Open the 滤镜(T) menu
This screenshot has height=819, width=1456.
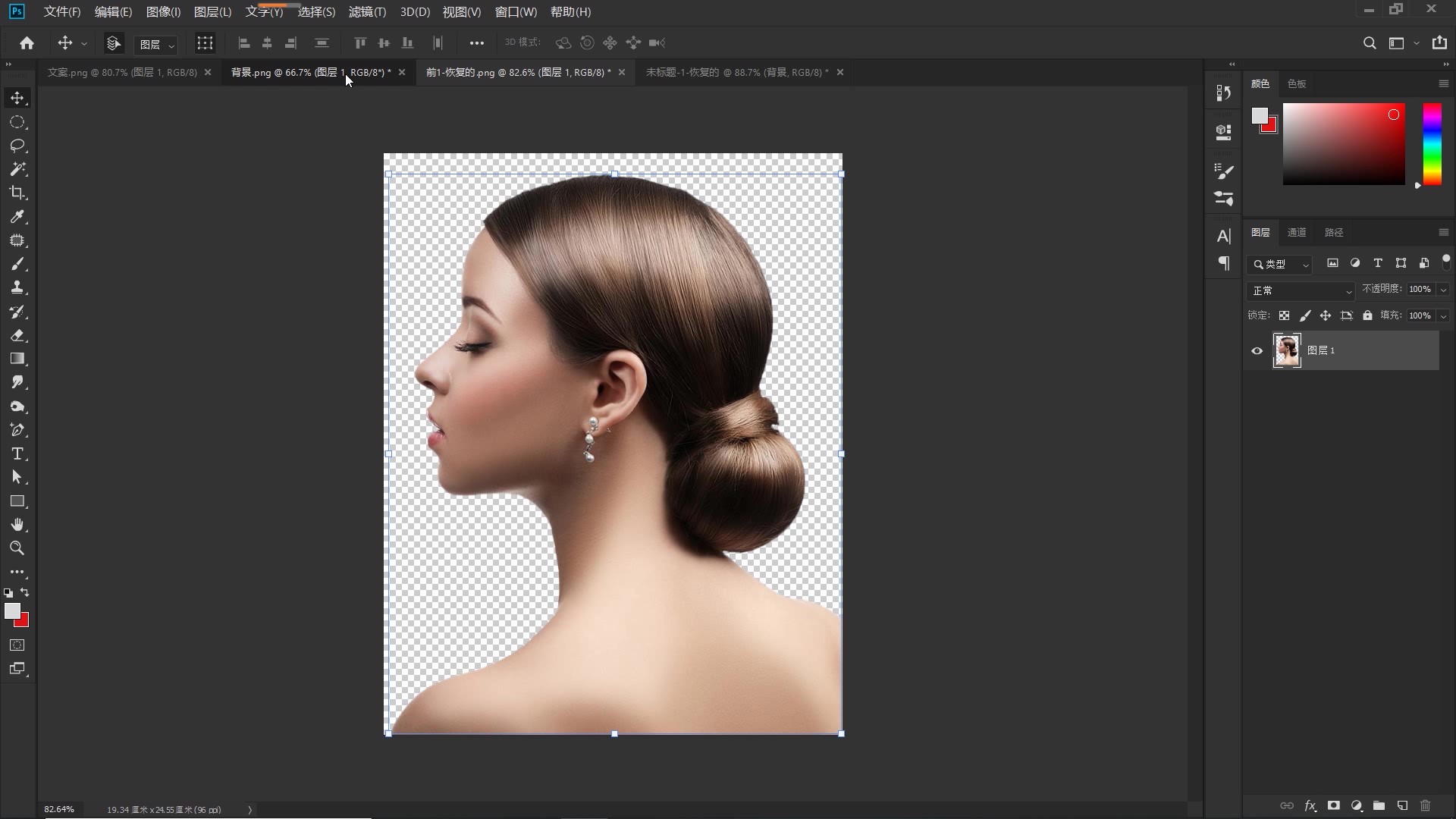[367, 12]
